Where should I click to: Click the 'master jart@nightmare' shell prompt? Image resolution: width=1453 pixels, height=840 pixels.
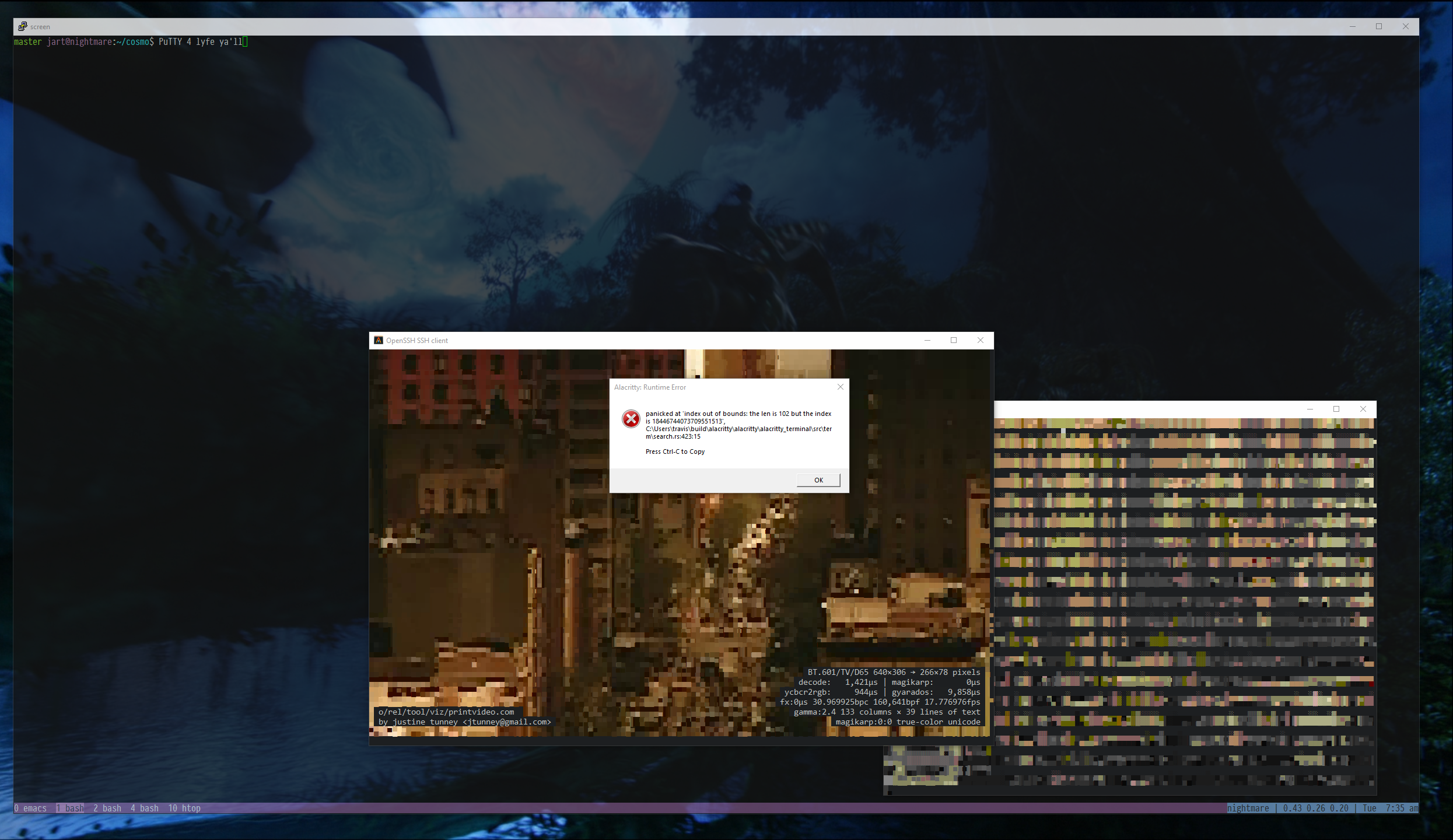[83, 42]
